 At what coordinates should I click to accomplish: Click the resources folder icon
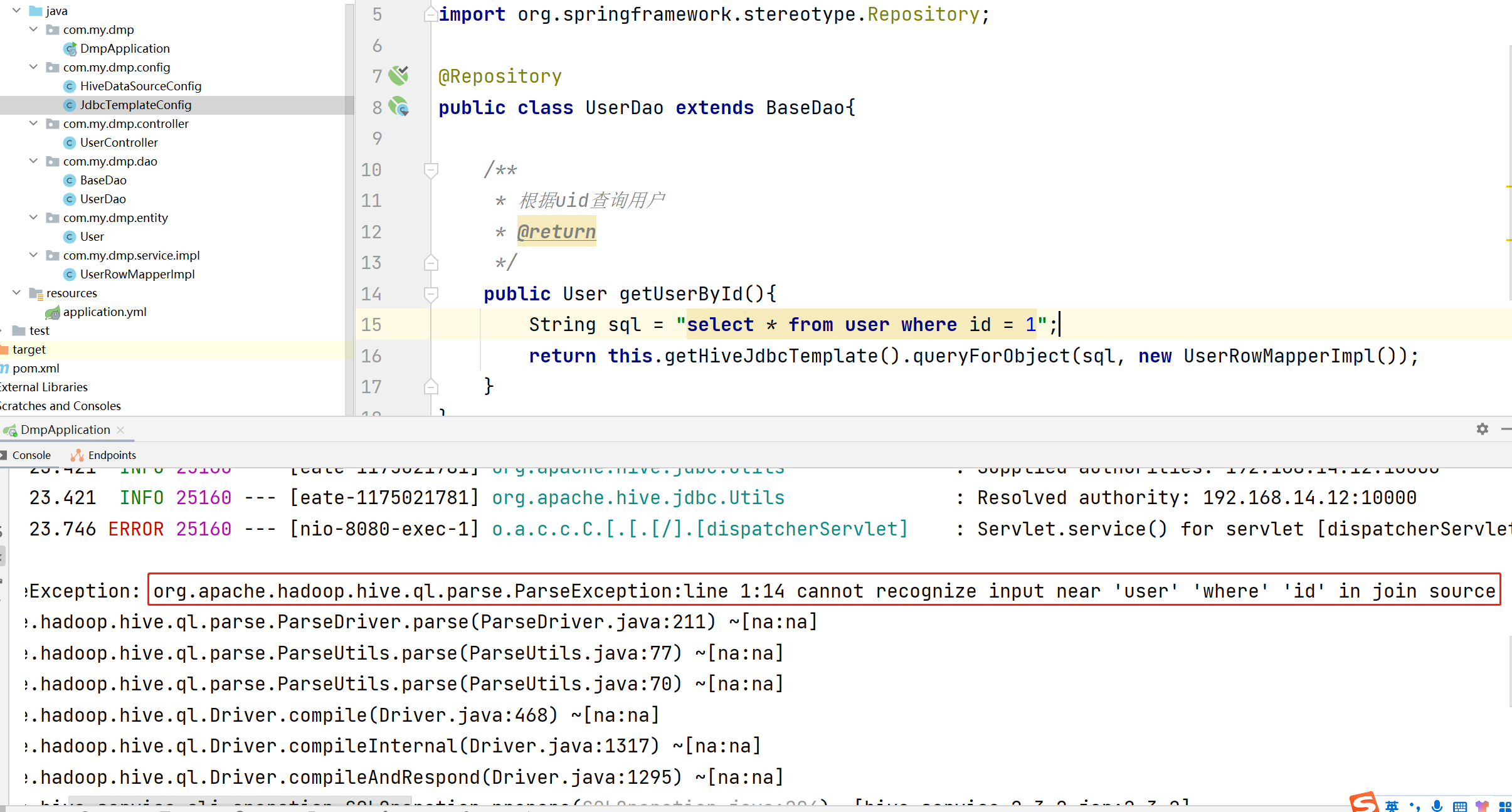[36, 293]
